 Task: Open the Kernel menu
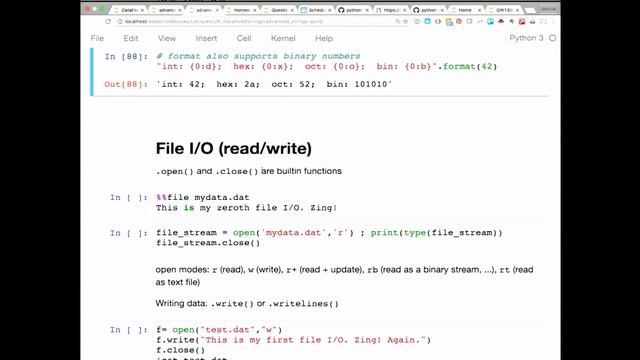click(x=283, y=38)
